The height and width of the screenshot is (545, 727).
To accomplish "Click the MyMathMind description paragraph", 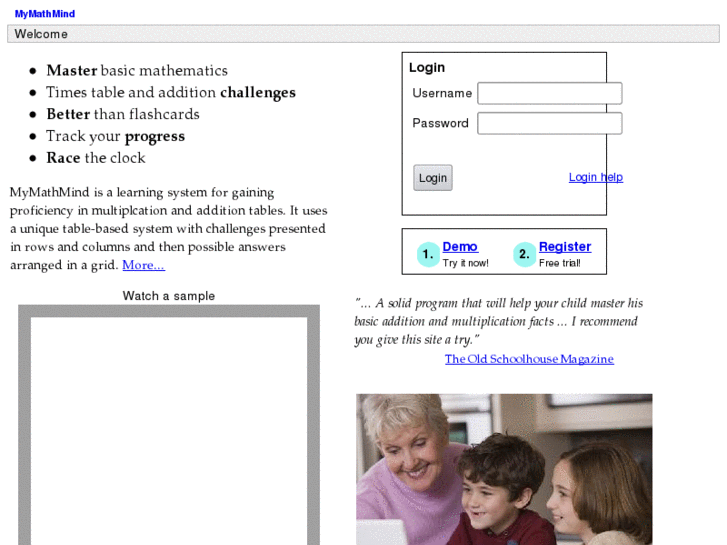I will [x=169, y=229].
